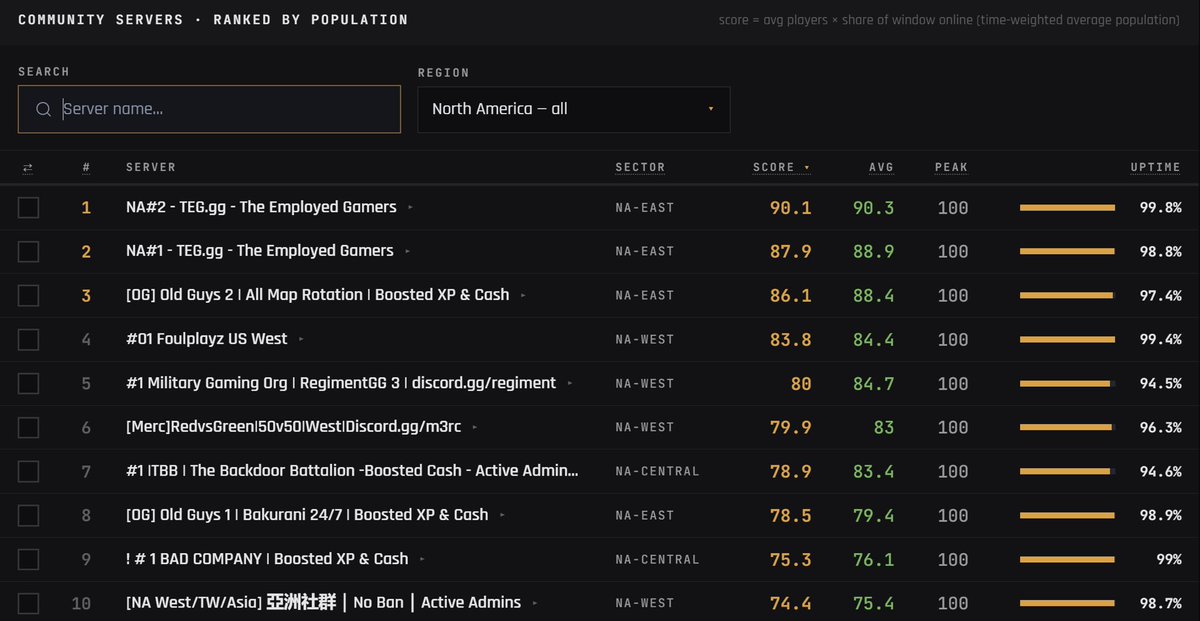Select checkbox for [OG] Old Guys 2
Viewport: 1200px width, 621px height.
point(28,296)
